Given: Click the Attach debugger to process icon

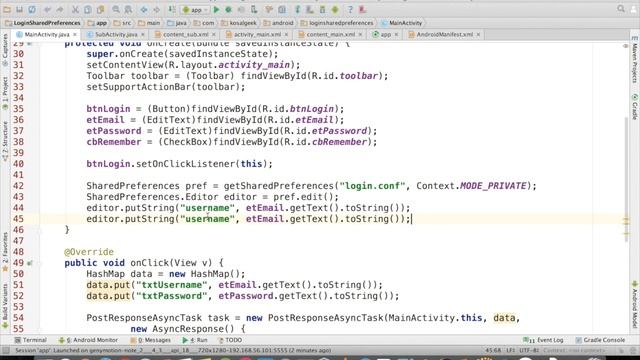Looking at the screenshot, I should [x=254, y=9].
